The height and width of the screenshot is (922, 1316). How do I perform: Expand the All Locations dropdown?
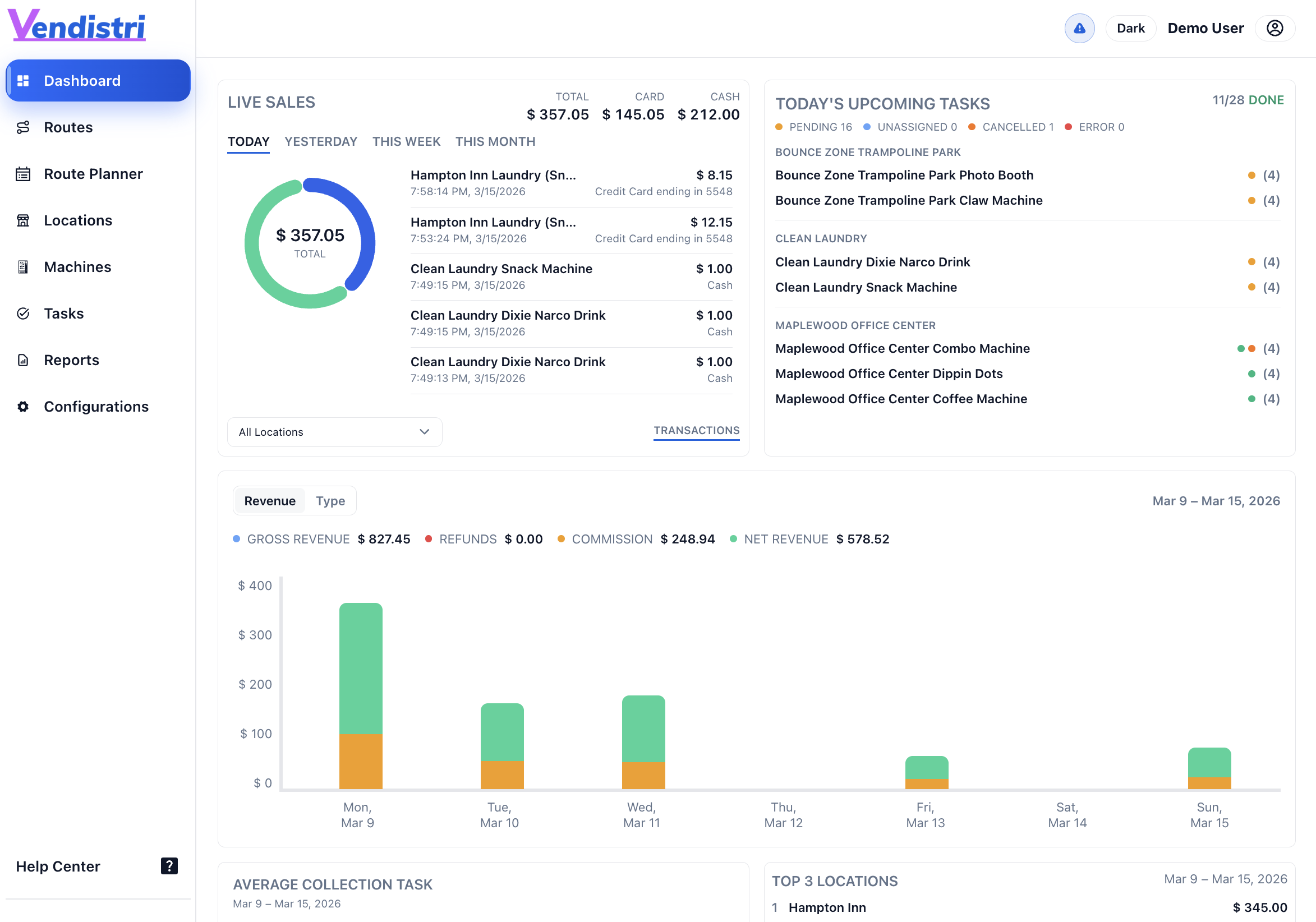point(334,432)
